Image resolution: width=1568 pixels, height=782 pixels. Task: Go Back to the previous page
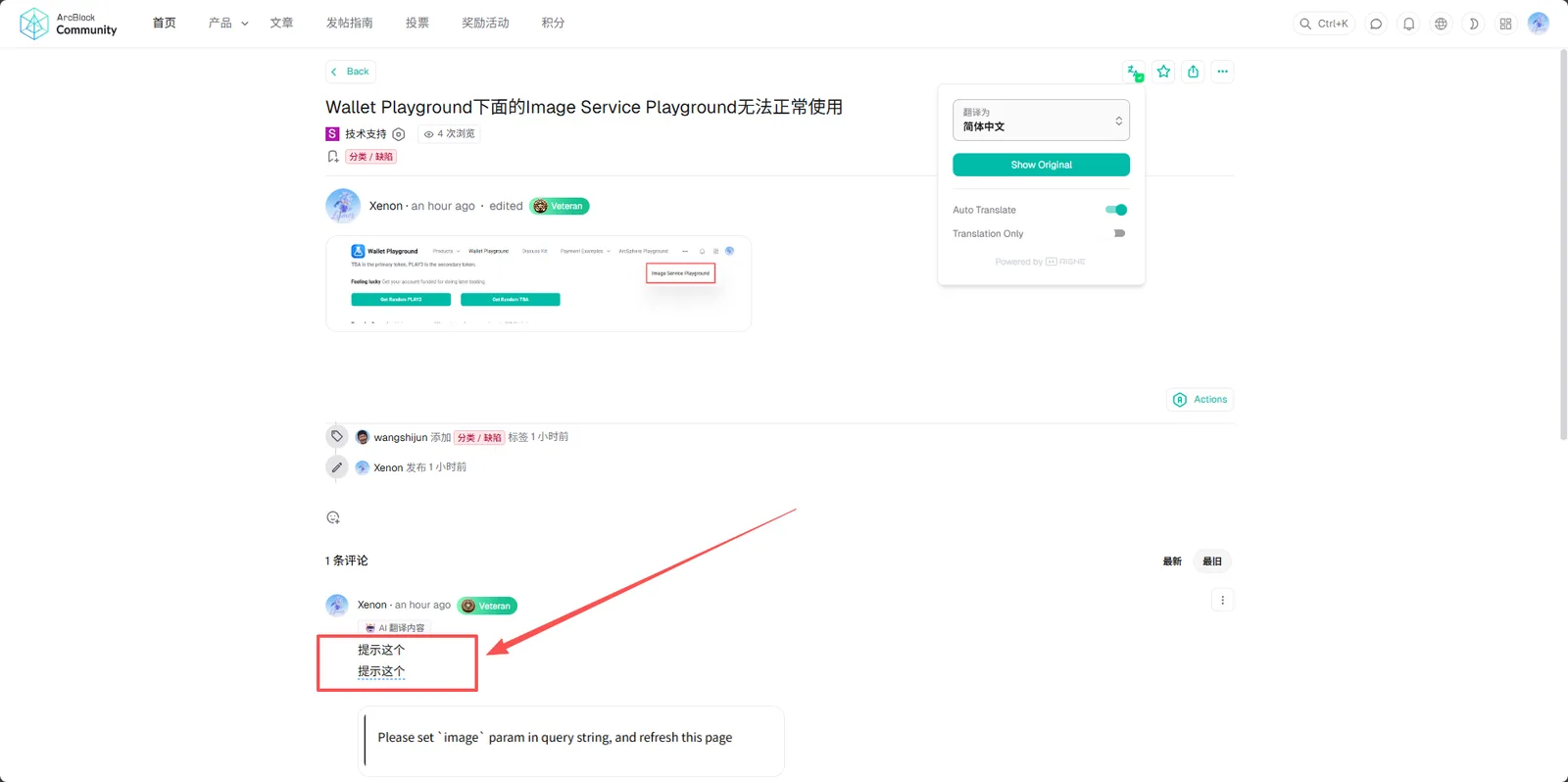click(350, 72)
